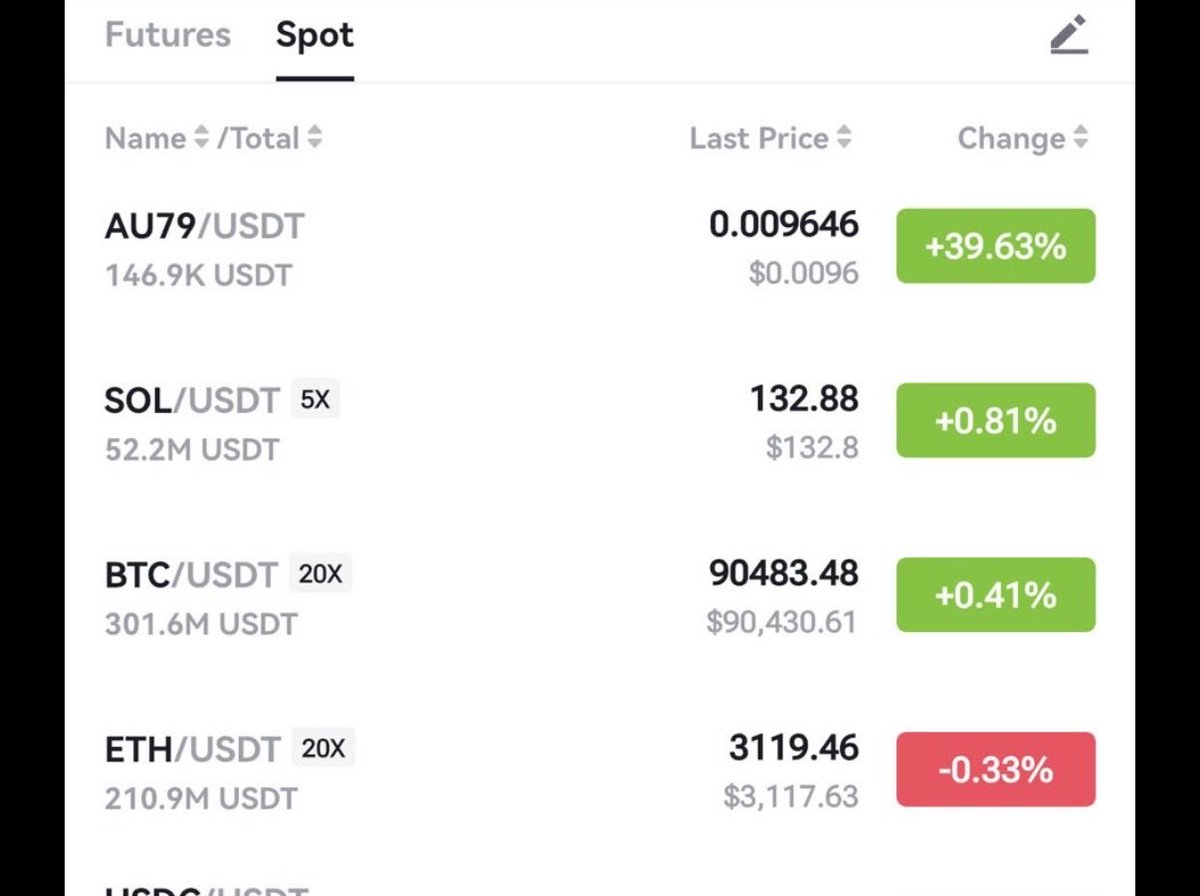Tap the 20X leverage tag on ETH
1200x896 pixels.
coord(323,748)
